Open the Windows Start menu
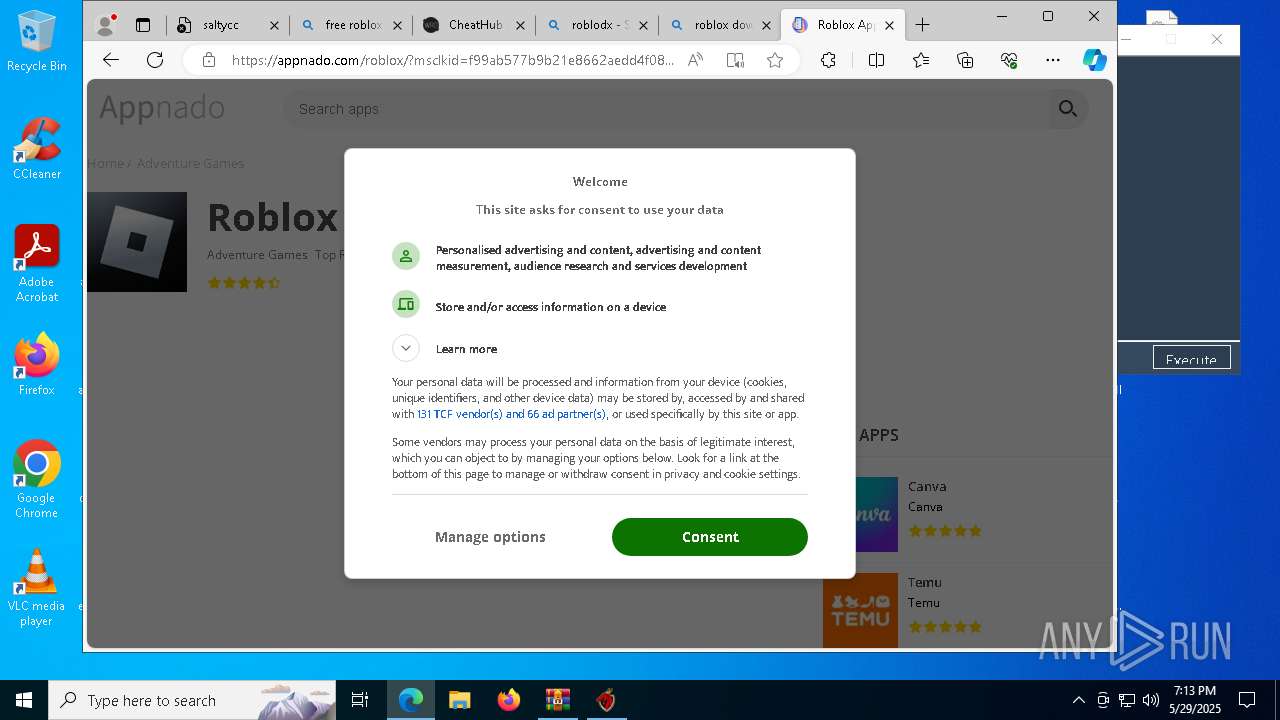 (24, 700)
